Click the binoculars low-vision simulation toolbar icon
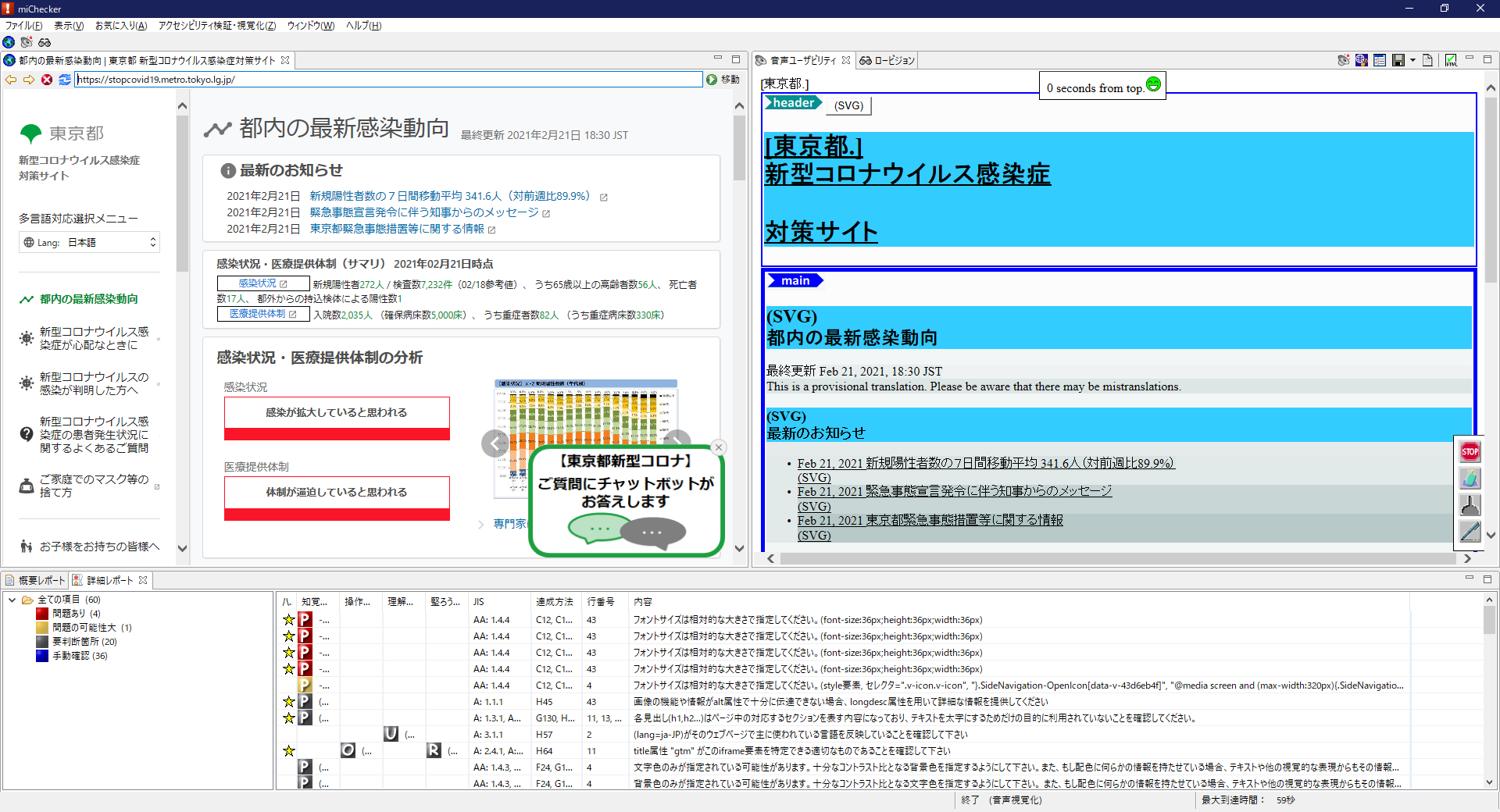 (x=45, y=42)
